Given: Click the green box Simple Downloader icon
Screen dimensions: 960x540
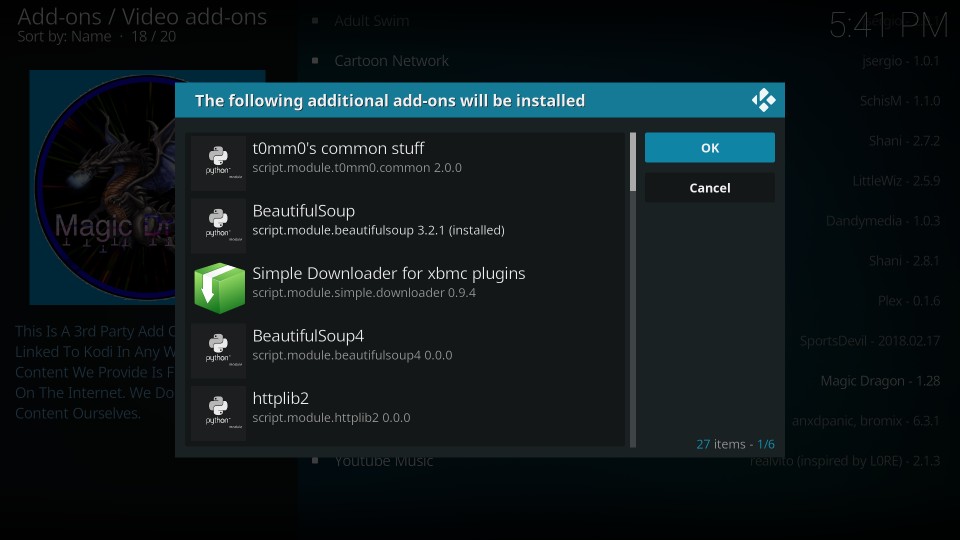Looking at the screenshot, I should pos(219,288).
